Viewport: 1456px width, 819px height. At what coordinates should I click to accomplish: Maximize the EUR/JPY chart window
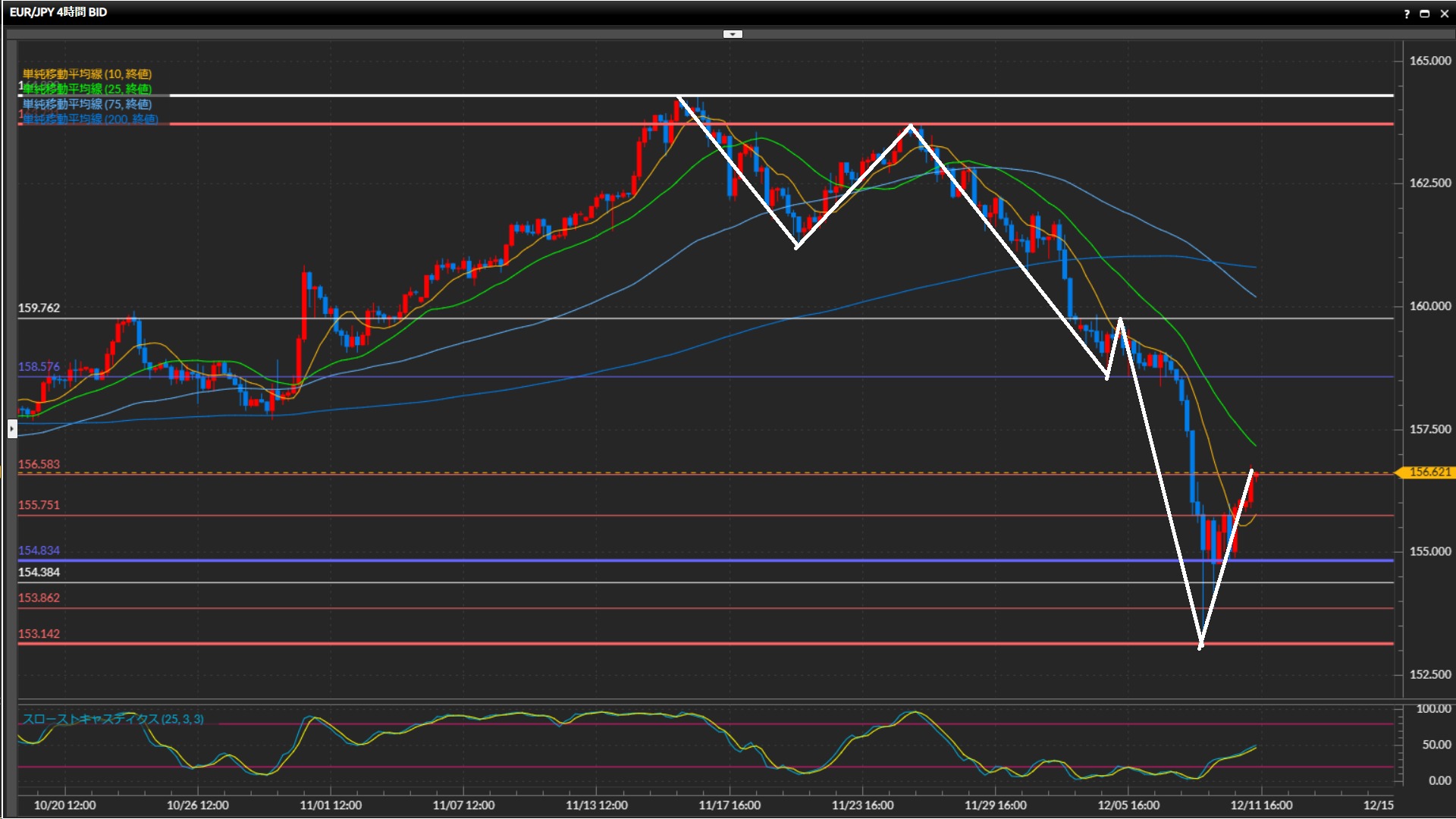tap(1425, 14)
